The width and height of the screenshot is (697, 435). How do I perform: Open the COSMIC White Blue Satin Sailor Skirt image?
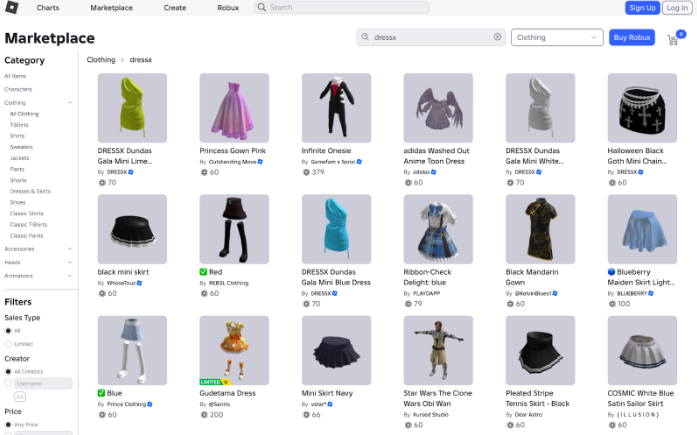pyautogui.click(x=642, y=350)
